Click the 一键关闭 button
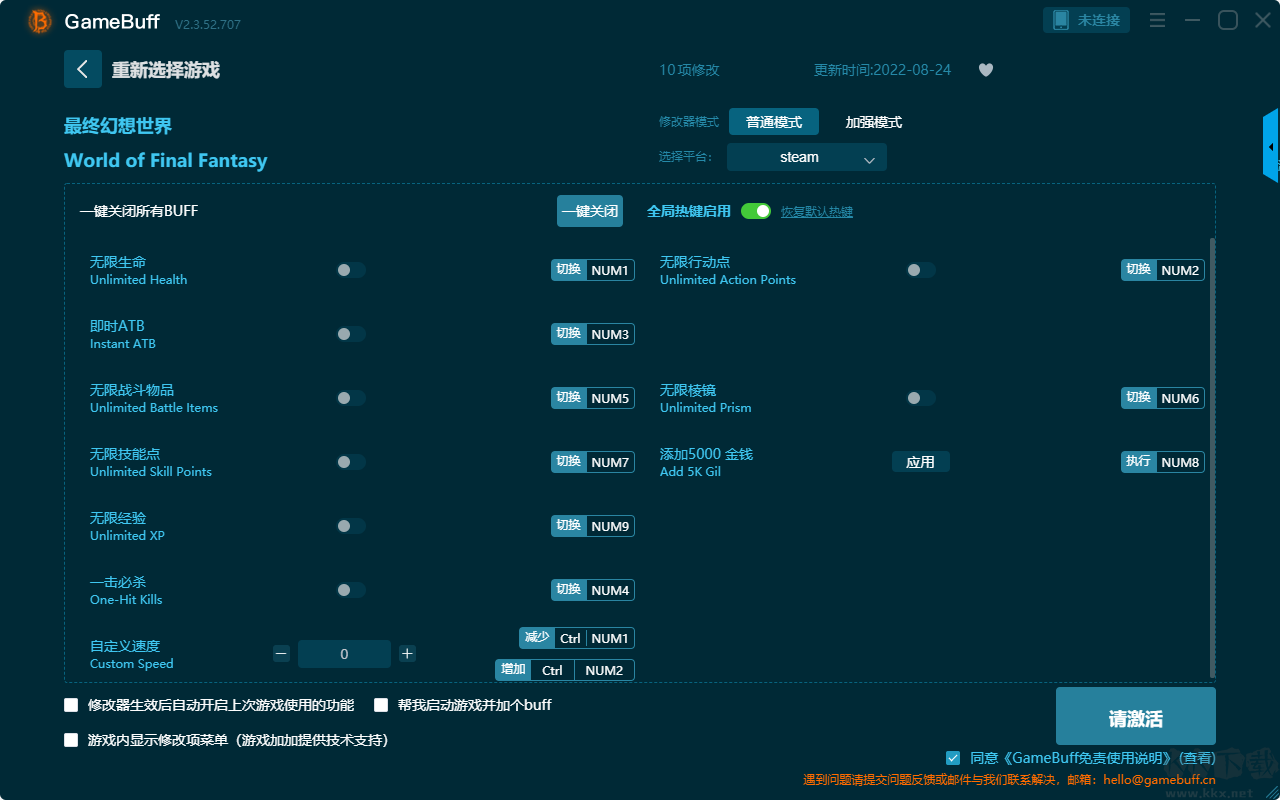Screen dimensions: 1280x800 pyautogui.click(x=590, y=211)
